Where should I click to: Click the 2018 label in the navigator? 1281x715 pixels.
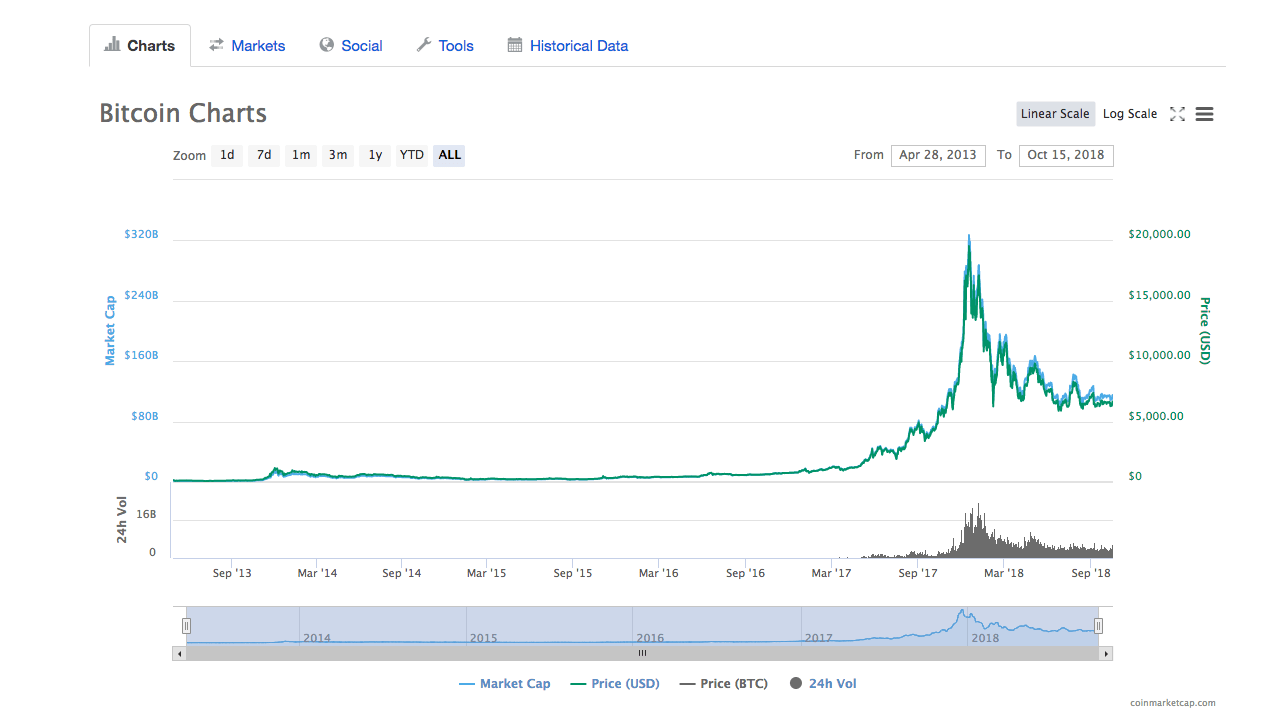pyautogui.click(x=985, y=638)
